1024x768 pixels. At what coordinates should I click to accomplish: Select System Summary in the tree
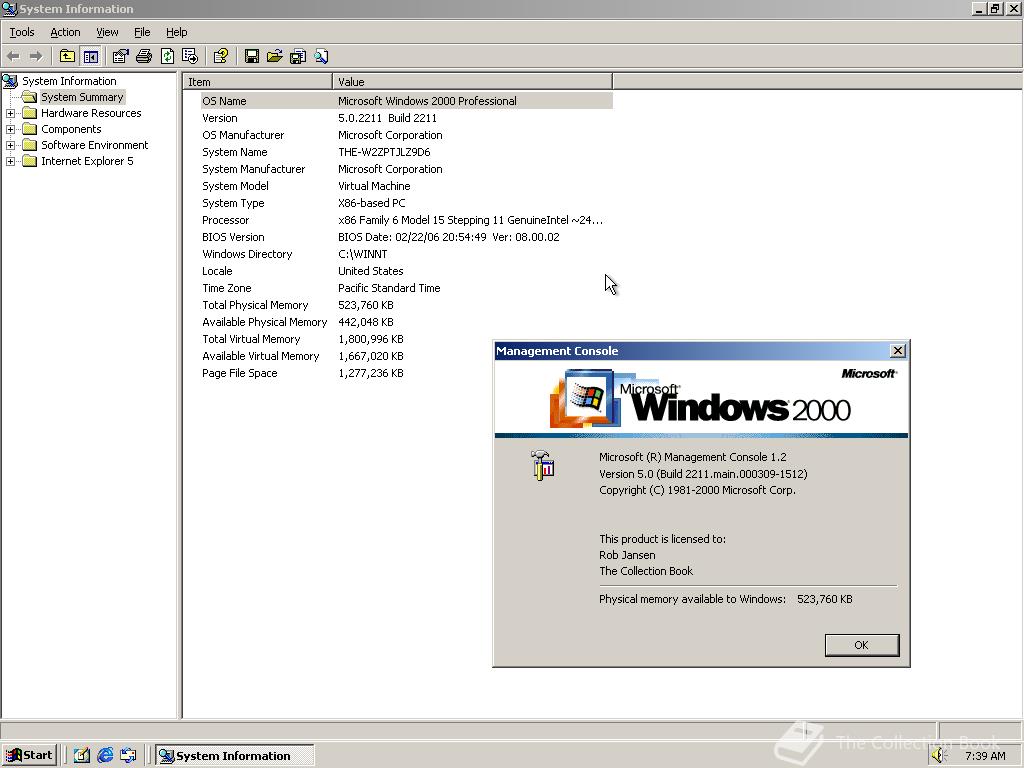82,97
